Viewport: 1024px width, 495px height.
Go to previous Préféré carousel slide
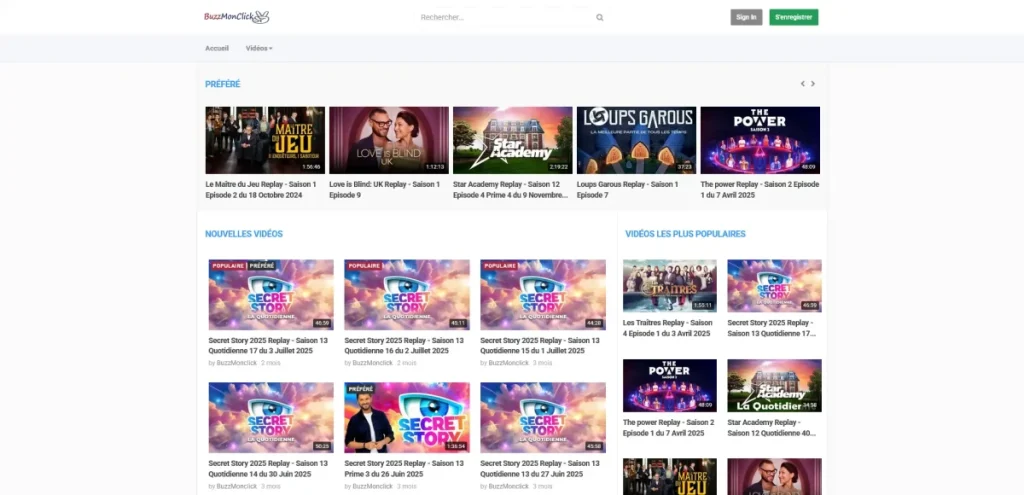[x=803, y=84]
